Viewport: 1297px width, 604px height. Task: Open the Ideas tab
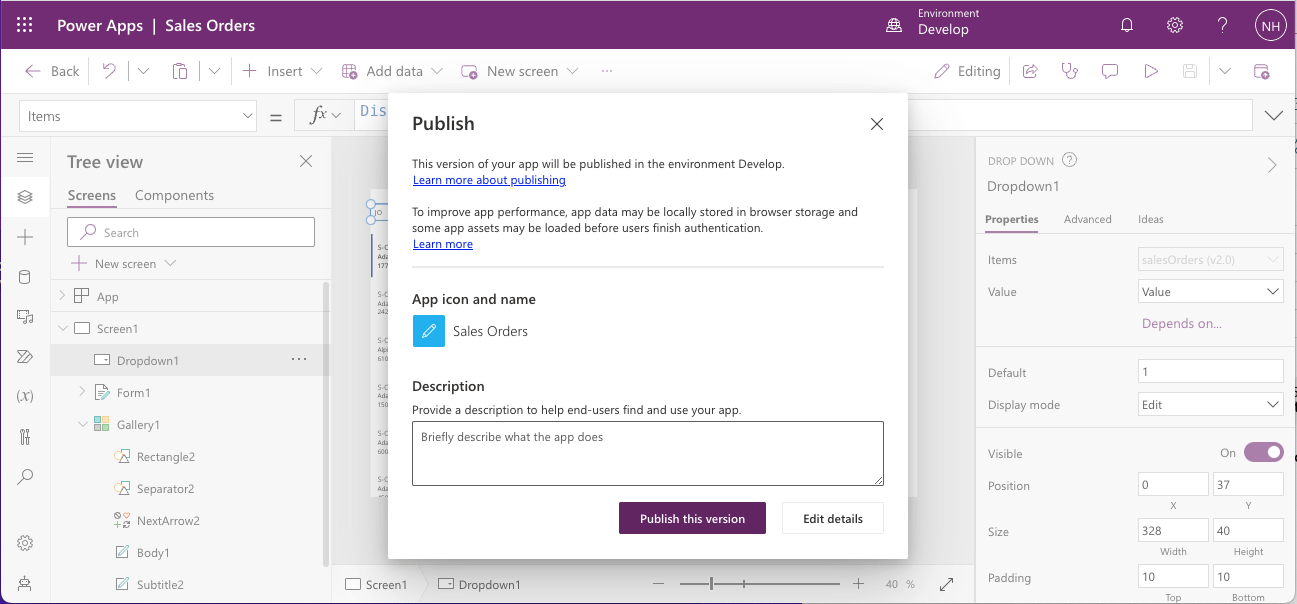[1150, 219]
